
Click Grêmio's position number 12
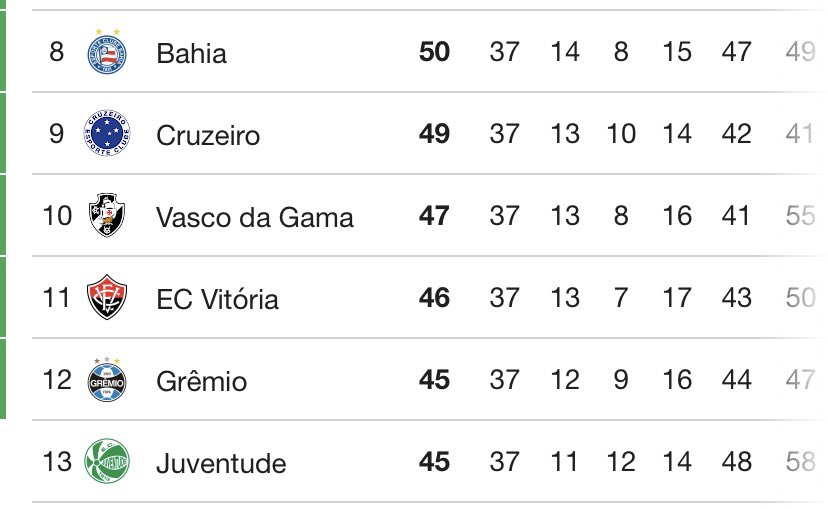[x=57, y=380]
